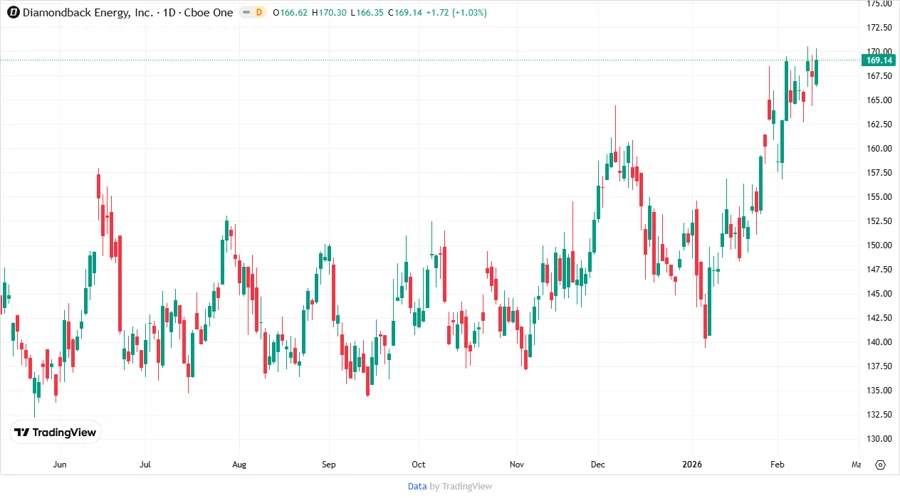
Task: Click the 150.00 price axis label
Action: 879,245
